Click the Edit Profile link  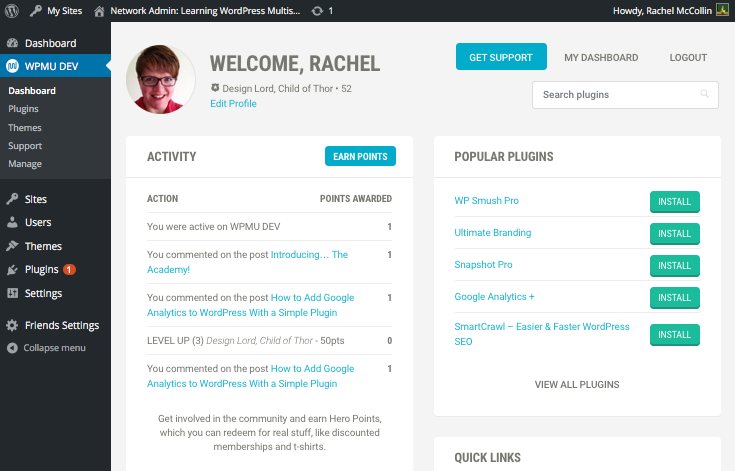[233, 104]
